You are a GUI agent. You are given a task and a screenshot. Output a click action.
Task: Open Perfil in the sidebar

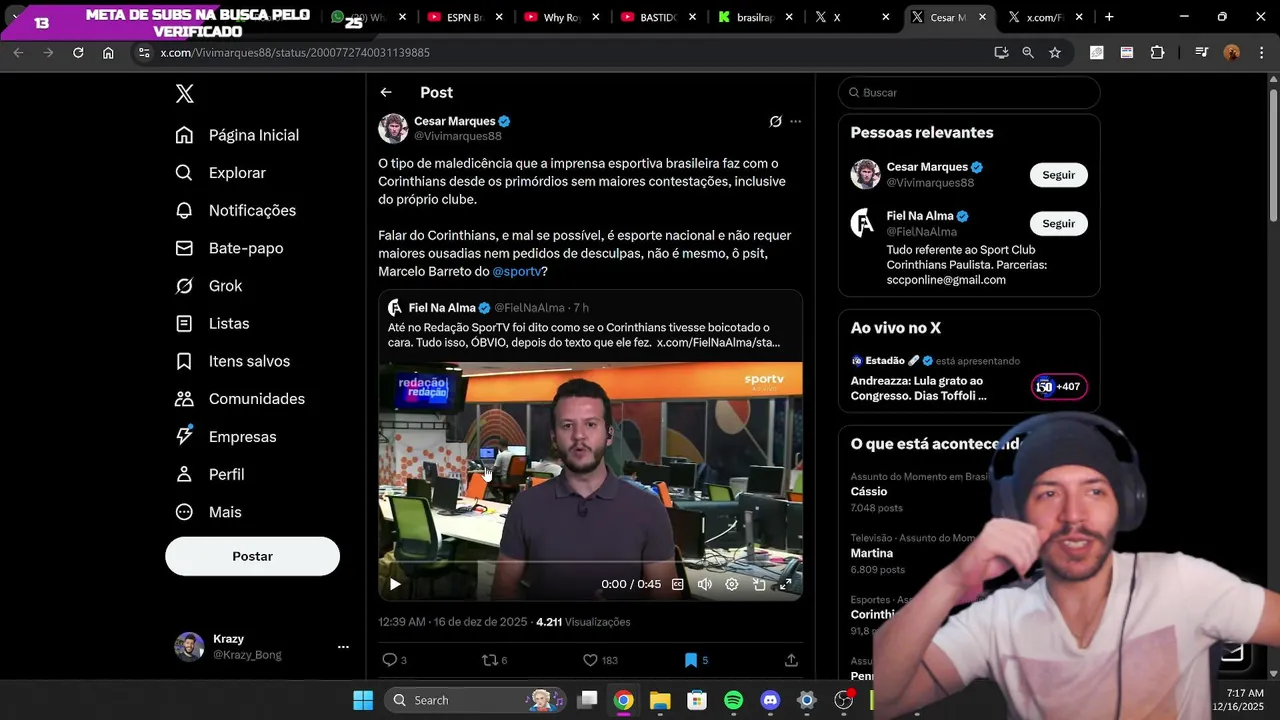[210, 474]
